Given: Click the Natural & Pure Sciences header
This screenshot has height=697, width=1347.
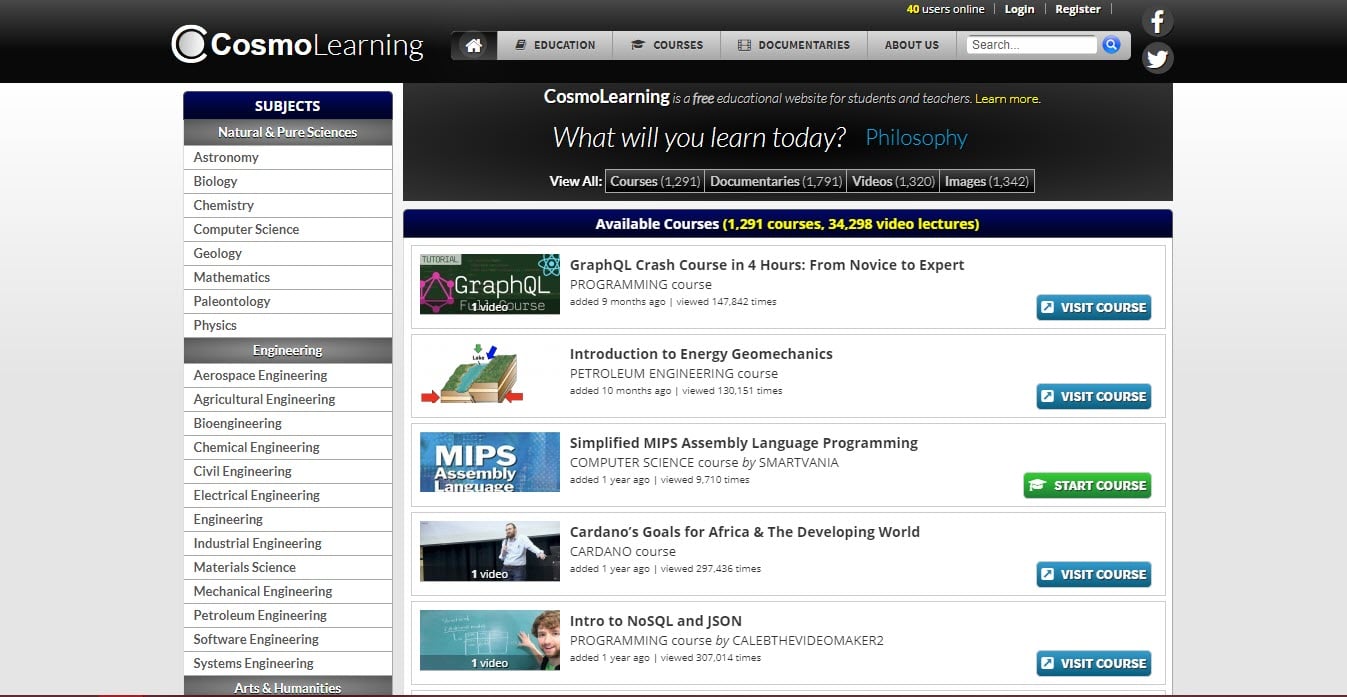Looking at the screenshot, I should pyautogui.click(x=288, y=132).
